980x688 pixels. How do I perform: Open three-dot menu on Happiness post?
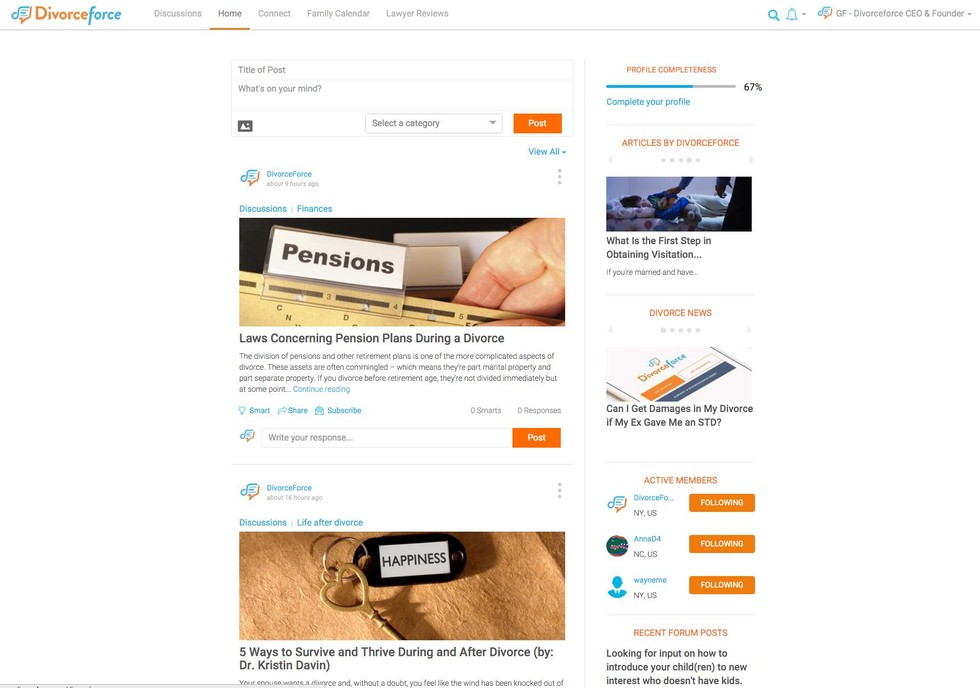(559, 491)
